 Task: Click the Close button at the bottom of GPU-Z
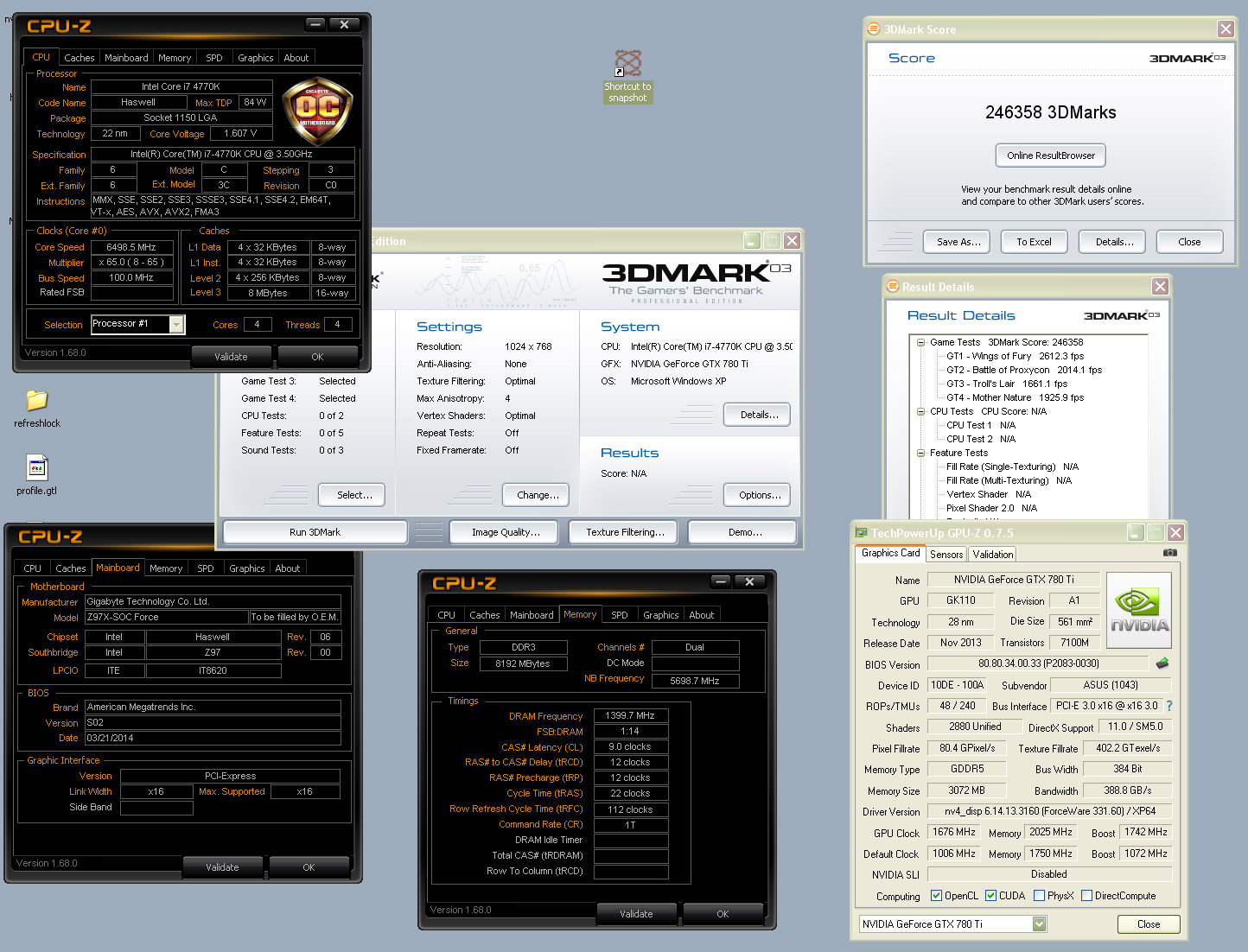click(x=1149, y=924)
